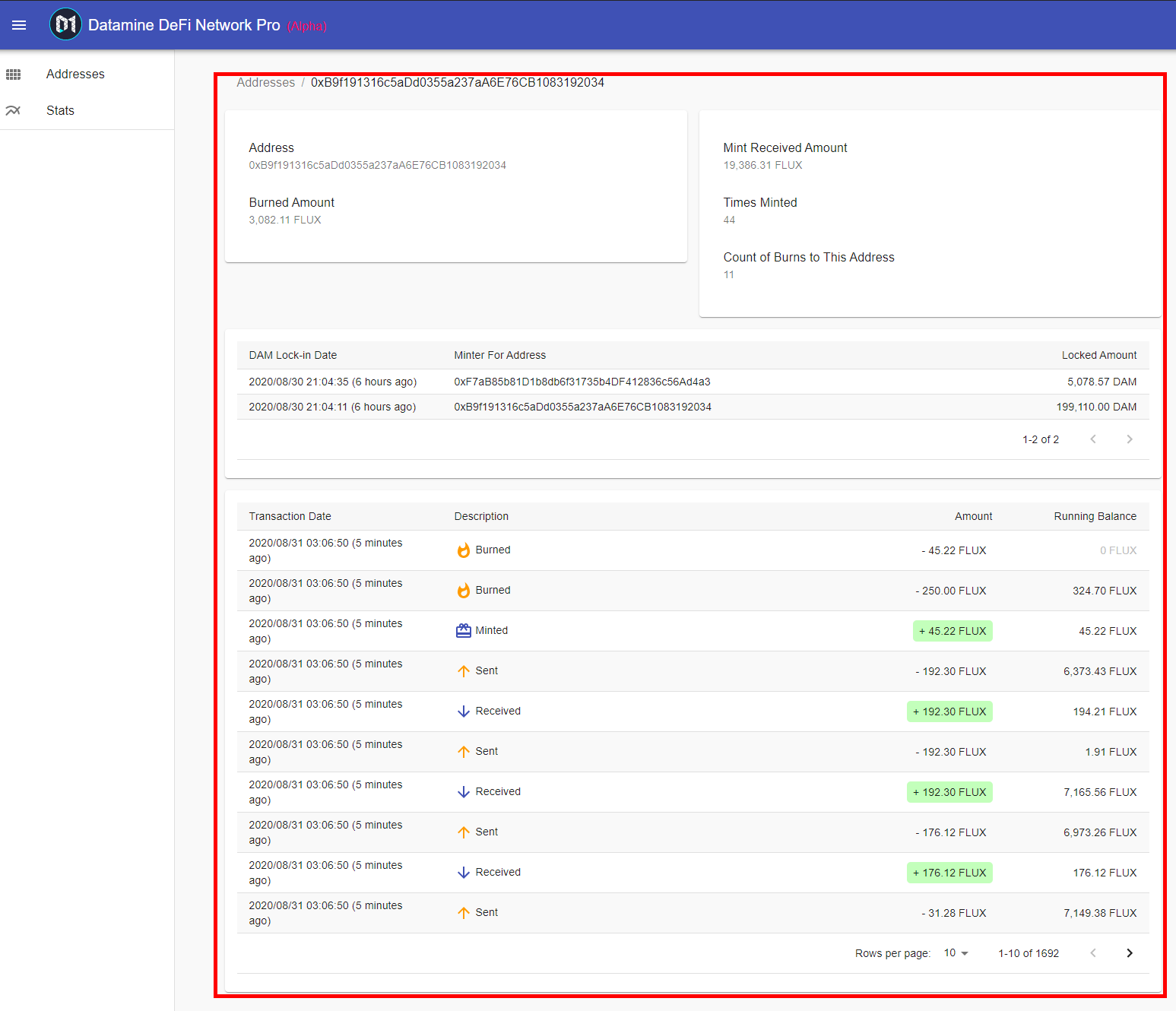Click previous page arrow in DAM lock-in table
Image resolution: width=1176 pixels, height=1011 pixels.
pyautogui.click(x=1092, y=439)
